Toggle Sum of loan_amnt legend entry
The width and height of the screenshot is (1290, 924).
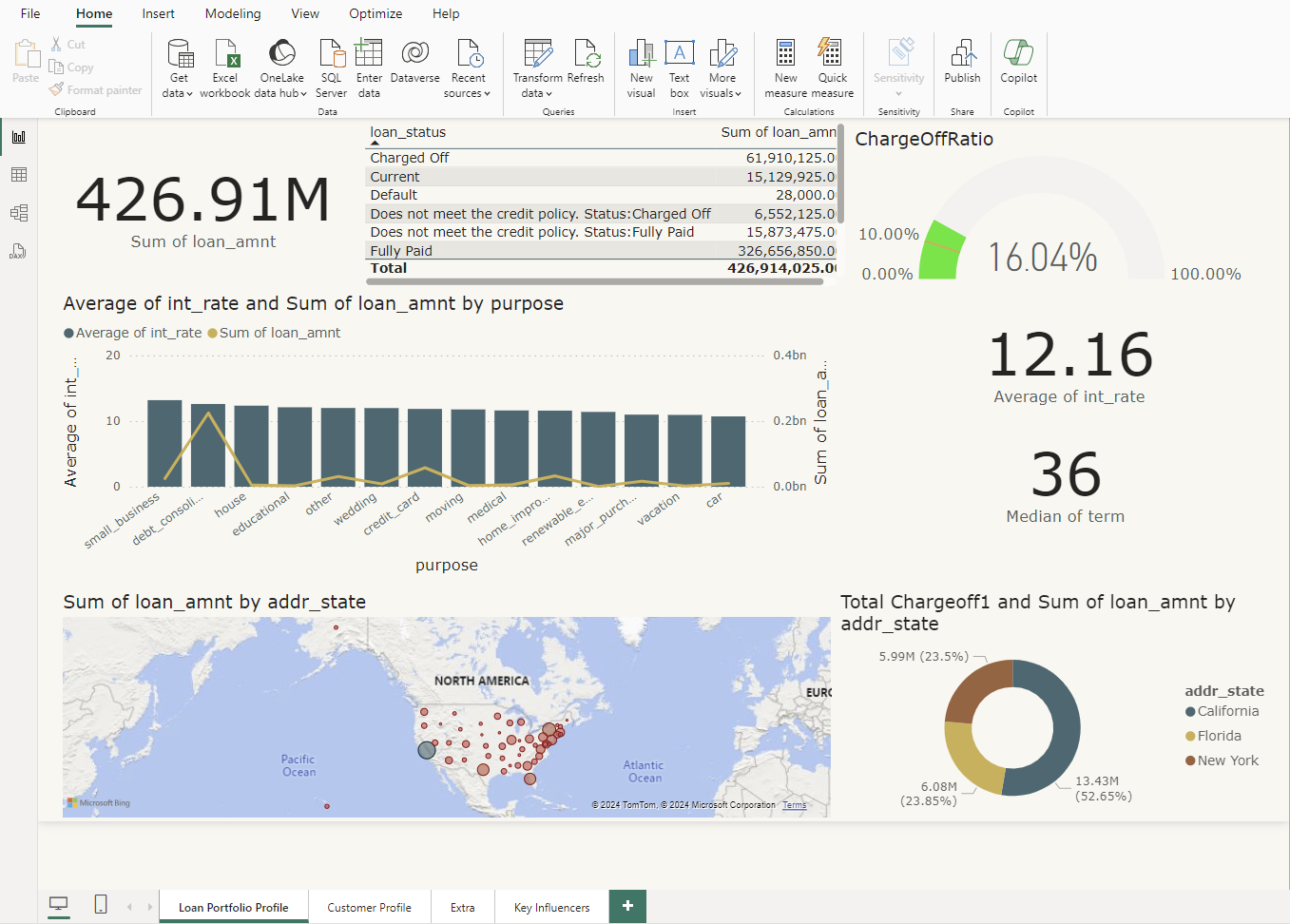point(274,333)
